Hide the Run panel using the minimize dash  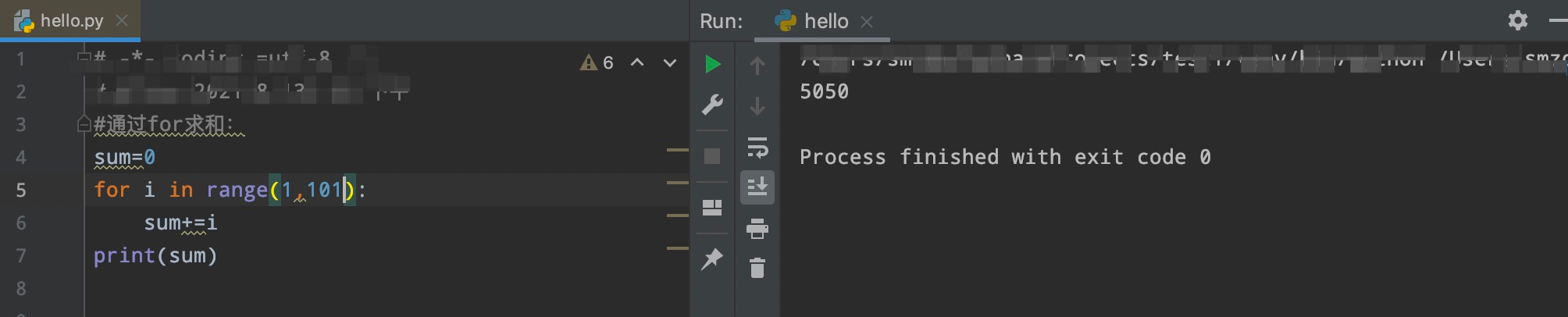1558,20
